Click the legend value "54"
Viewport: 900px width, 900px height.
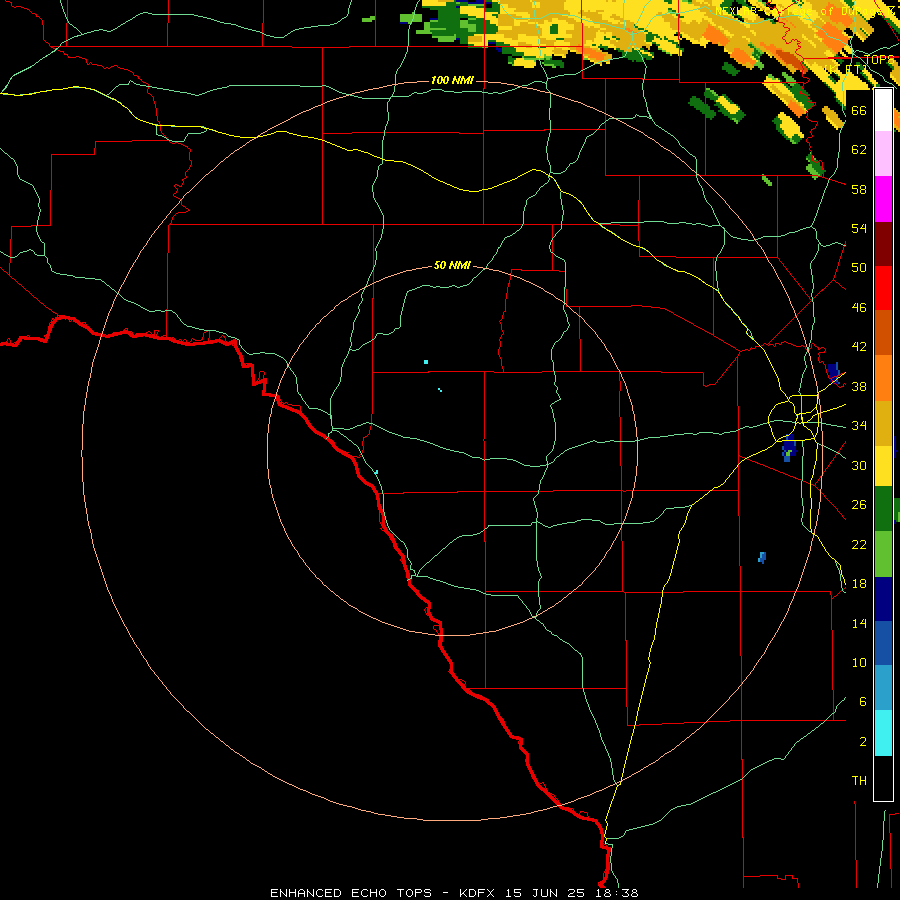click(859, 228)
